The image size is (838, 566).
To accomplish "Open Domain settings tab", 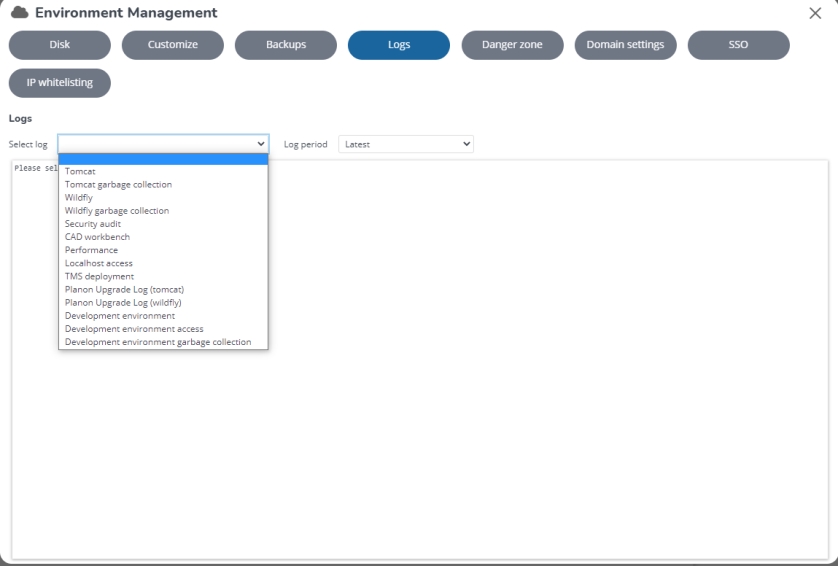I will 625,45.
